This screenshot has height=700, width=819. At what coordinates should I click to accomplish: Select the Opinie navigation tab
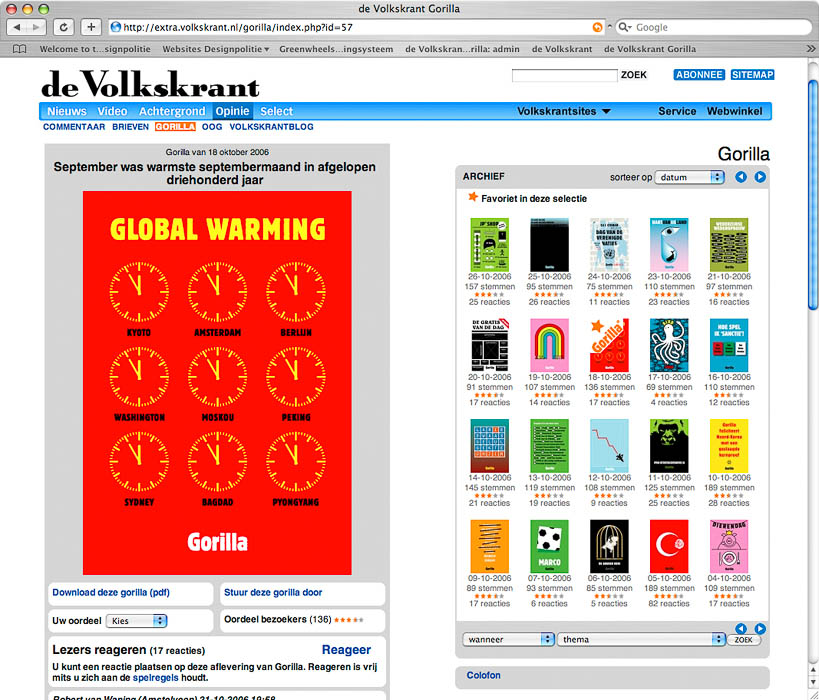(232, 111)
